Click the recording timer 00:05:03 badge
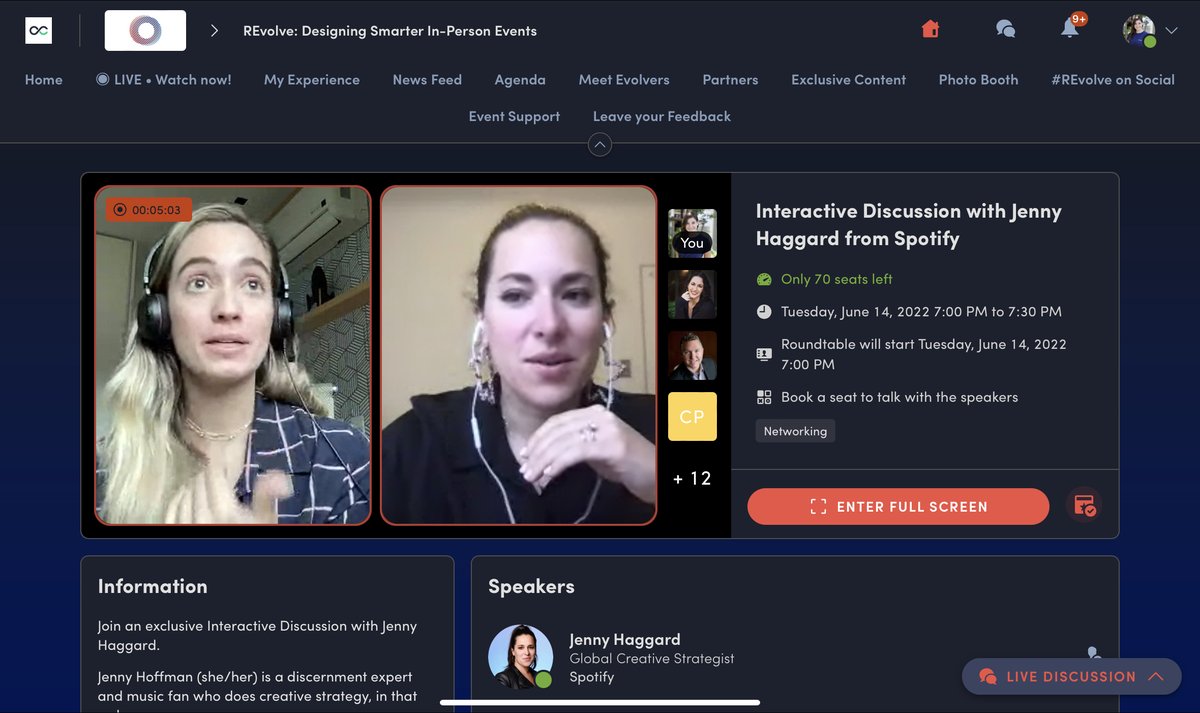 148,210
